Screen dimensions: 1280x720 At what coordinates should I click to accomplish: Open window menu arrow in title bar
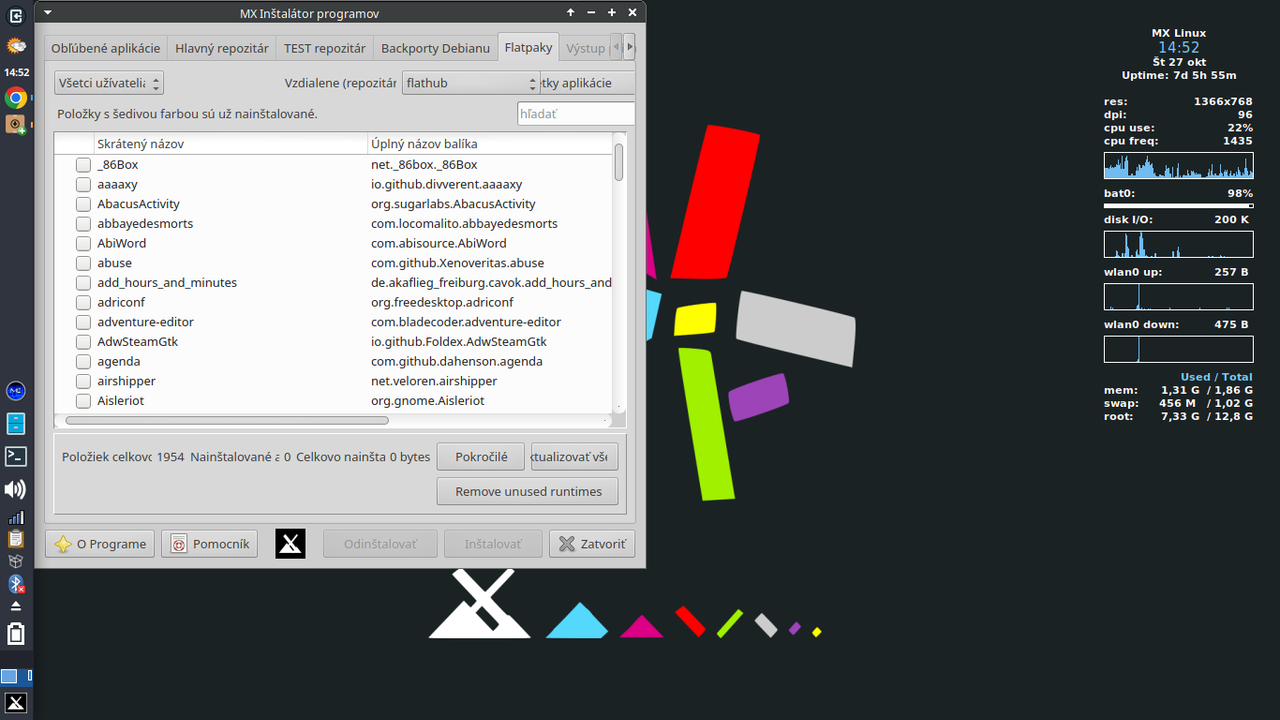pos(48,13)
